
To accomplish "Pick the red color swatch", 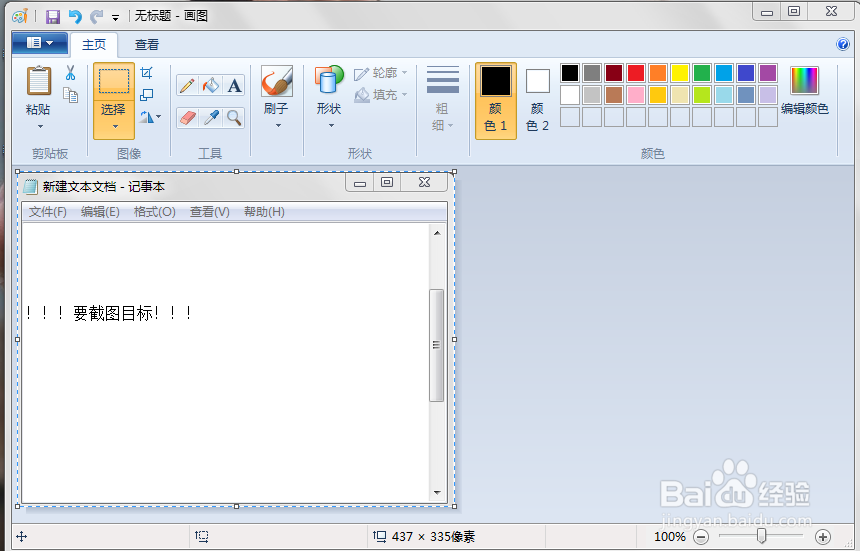I will [636, 73].
